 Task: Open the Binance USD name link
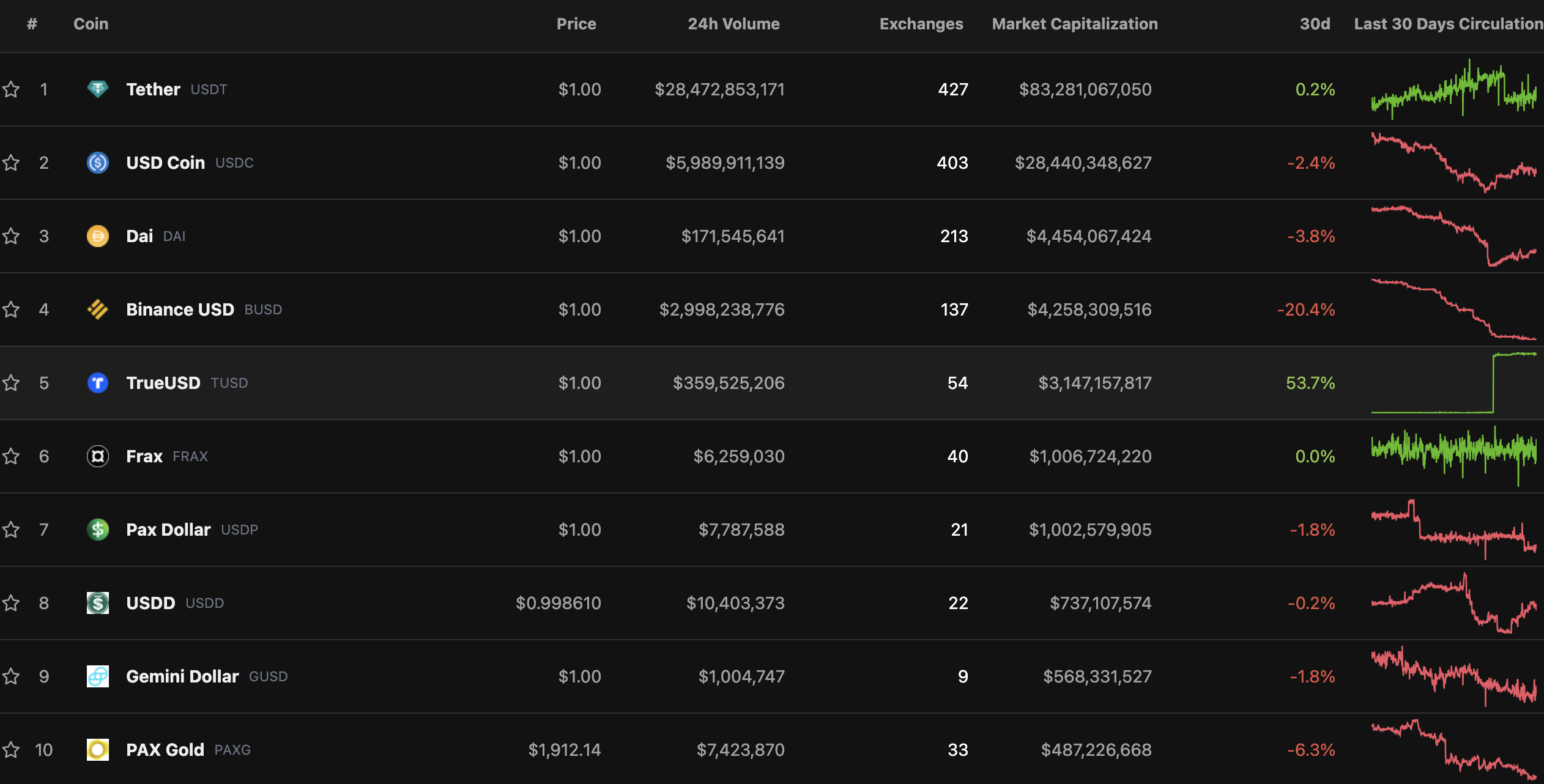click(x=180, y=309)
